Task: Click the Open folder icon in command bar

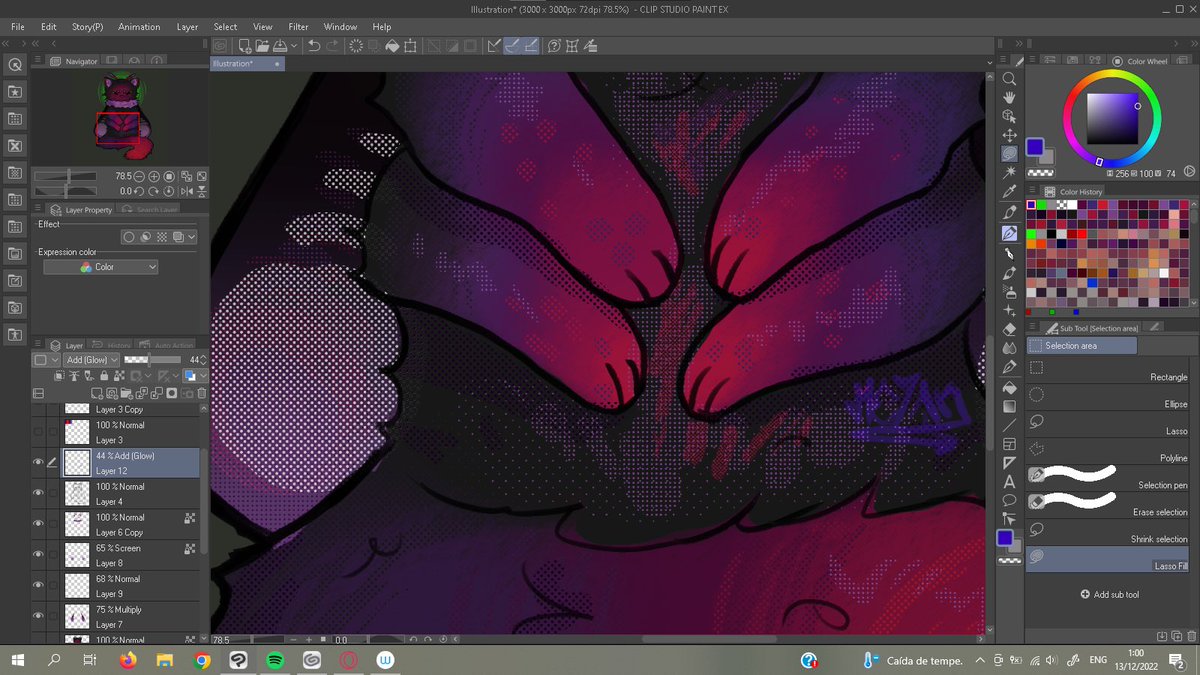Action: pos(262,45)
